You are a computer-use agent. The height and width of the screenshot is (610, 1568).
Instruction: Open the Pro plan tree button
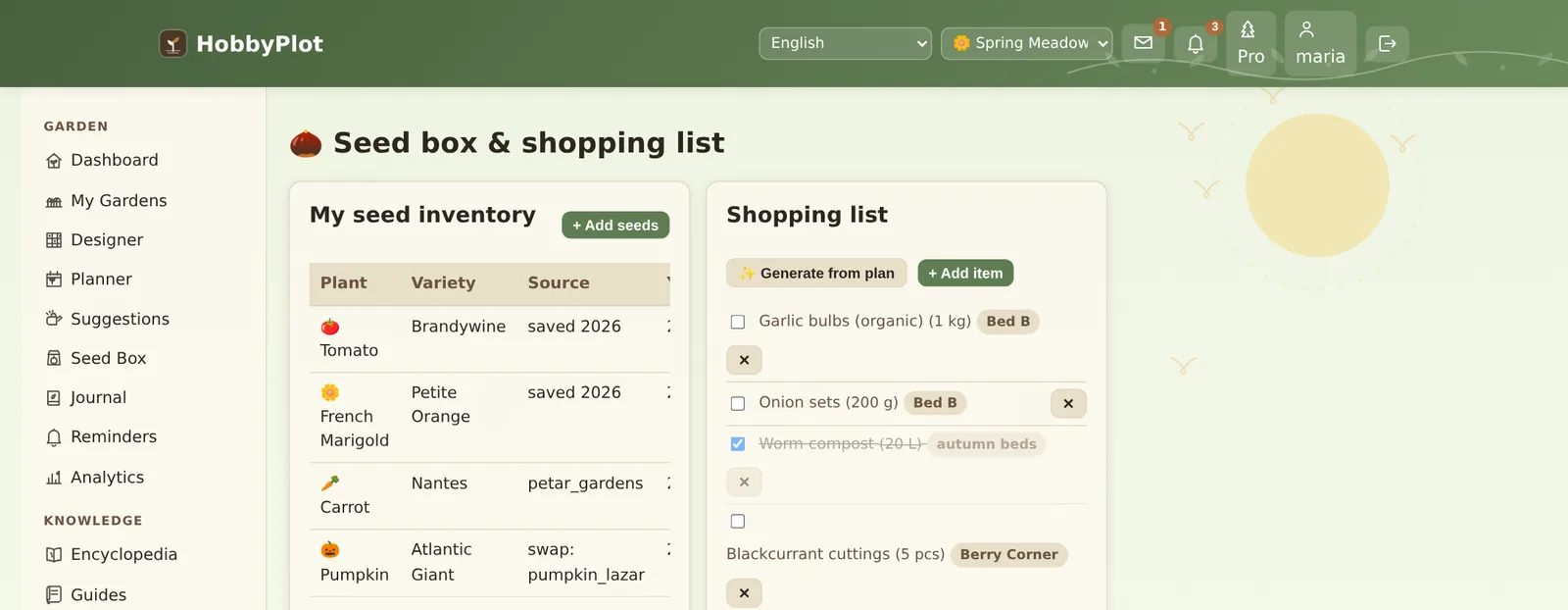tap(1250, 43)
